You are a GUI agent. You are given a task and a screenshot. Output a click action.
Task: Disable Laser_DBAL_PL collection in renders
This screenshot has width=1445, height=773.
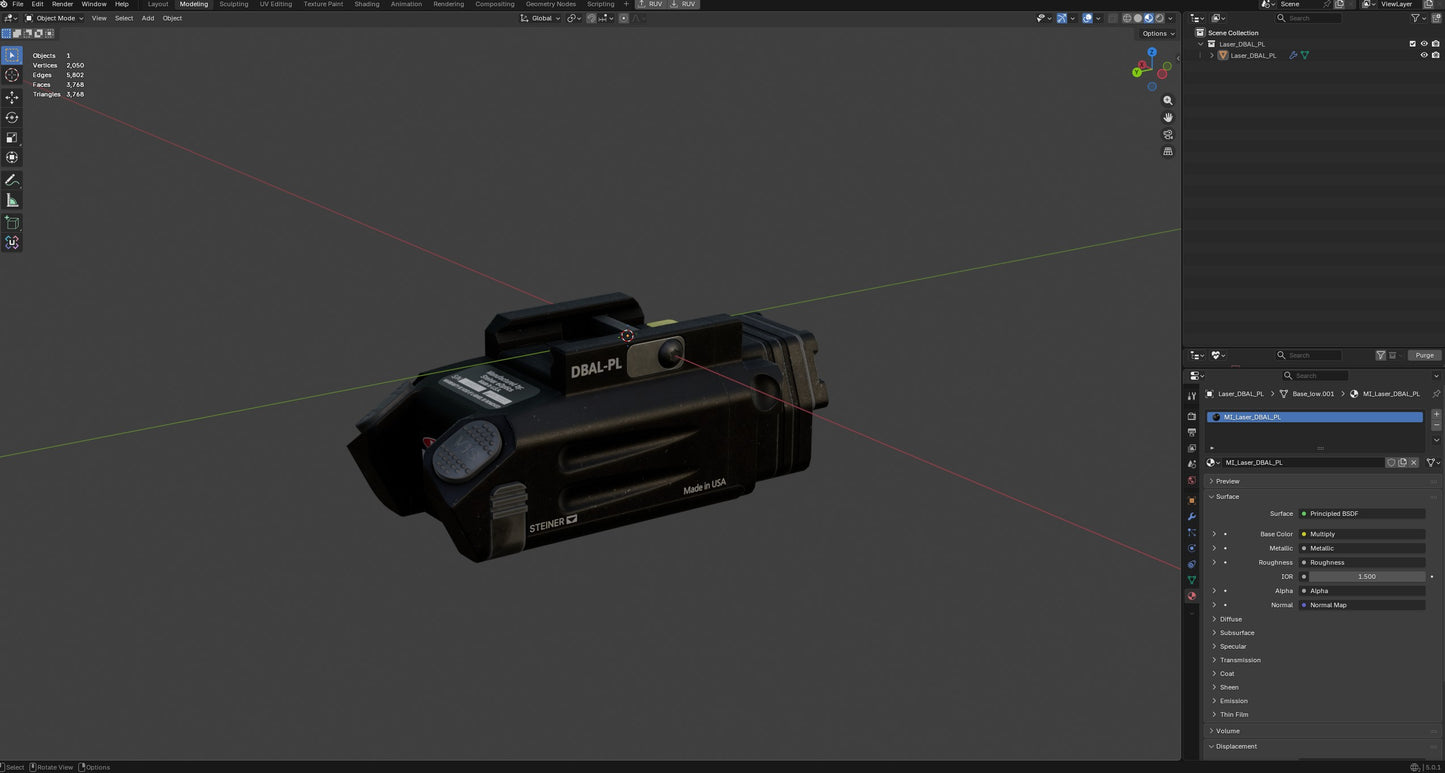coord(1436,44)
